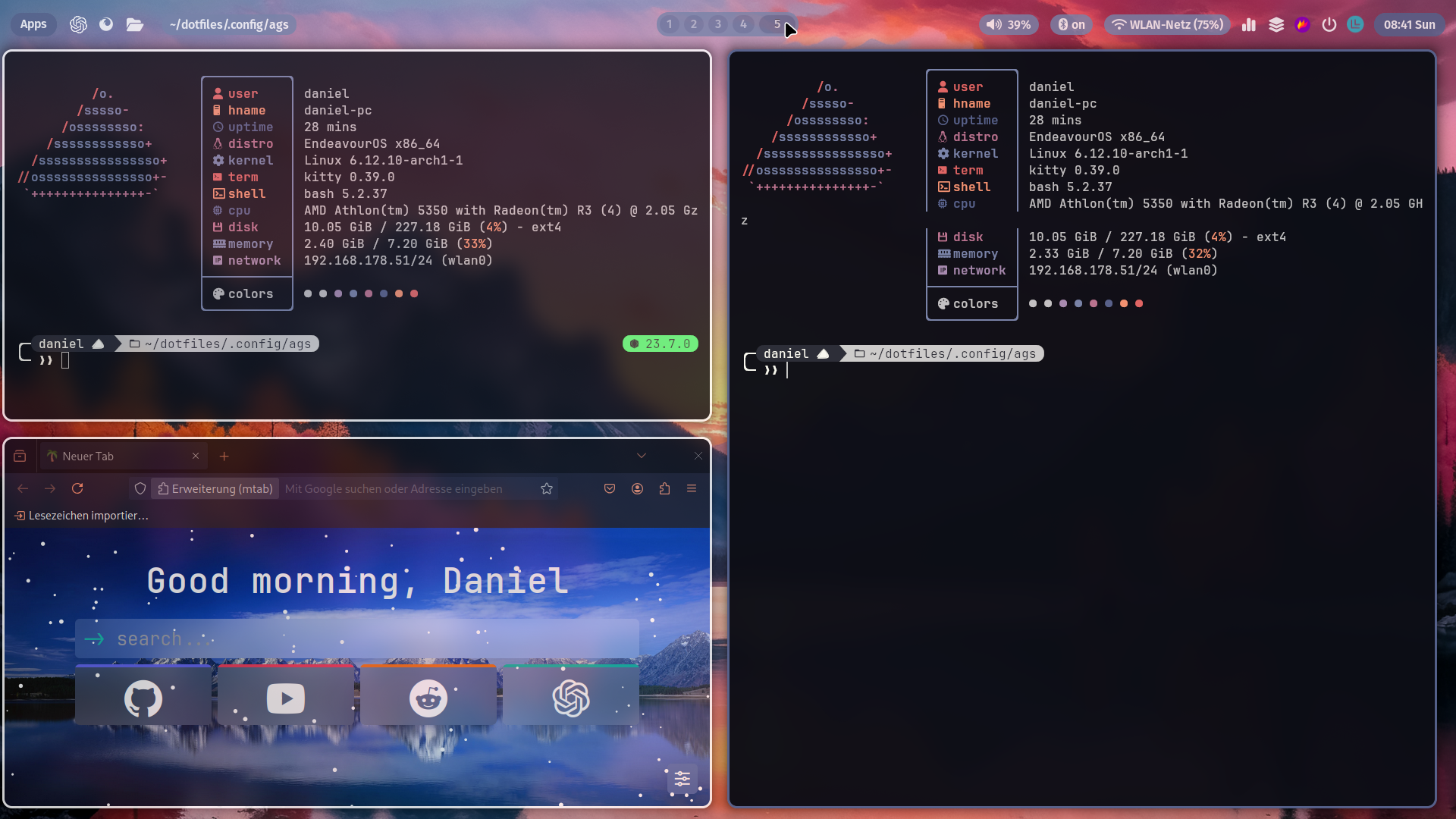Toggle Bluetooth off in the top bar
The image size is (1456, 819).
pos(1069,24)
